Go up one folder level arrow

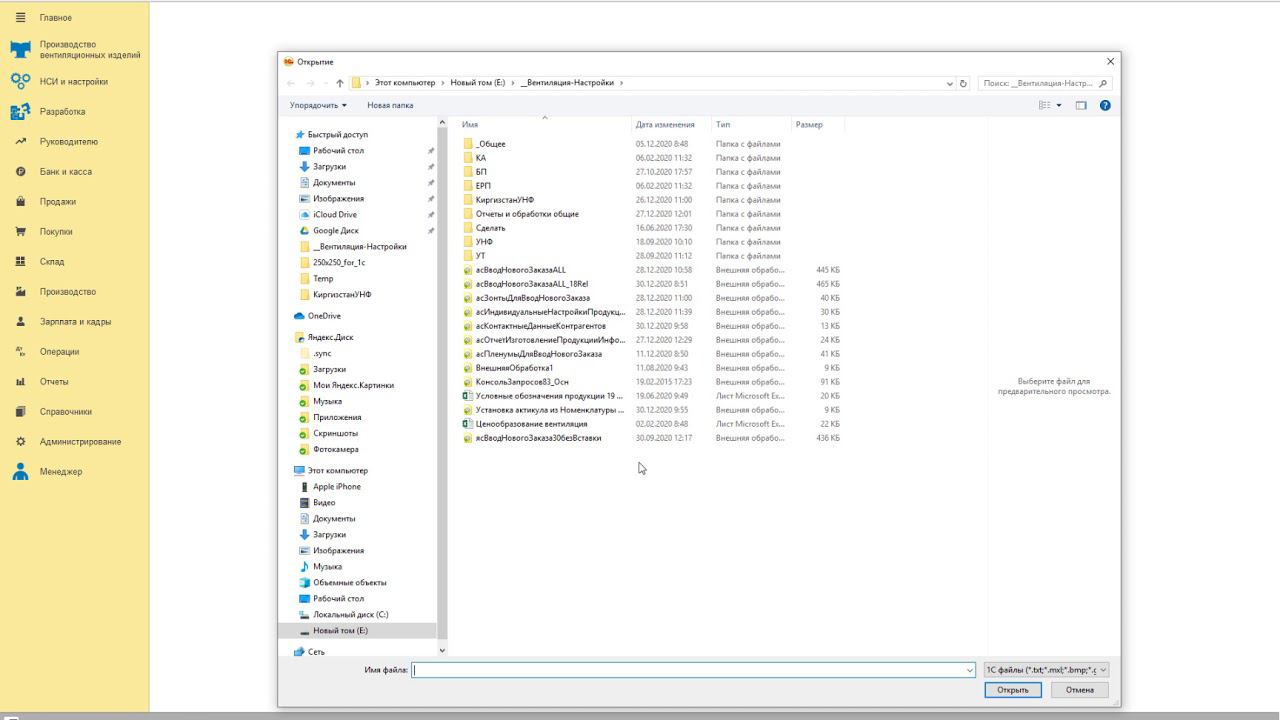pos(340,83)
